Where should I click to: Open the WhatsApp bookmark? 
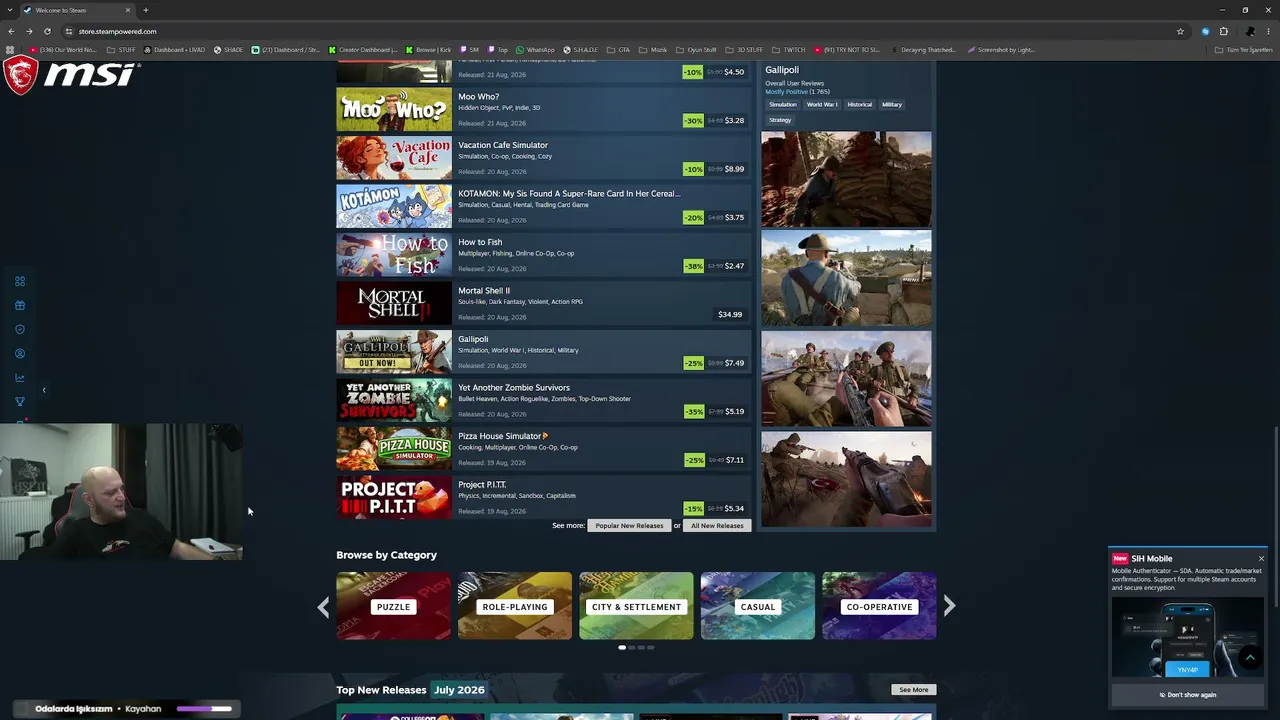coord(535,49)
